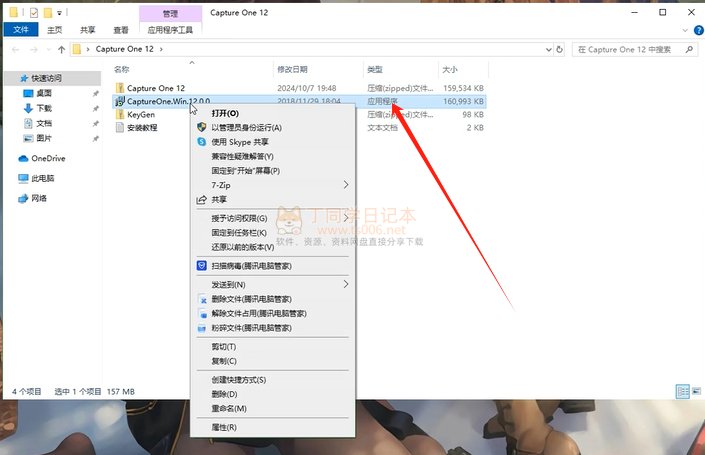Viewport: 705px width, 455px height.
Task: Select OneDrive in the navigation pane
Action: click(x=48, y=158)
